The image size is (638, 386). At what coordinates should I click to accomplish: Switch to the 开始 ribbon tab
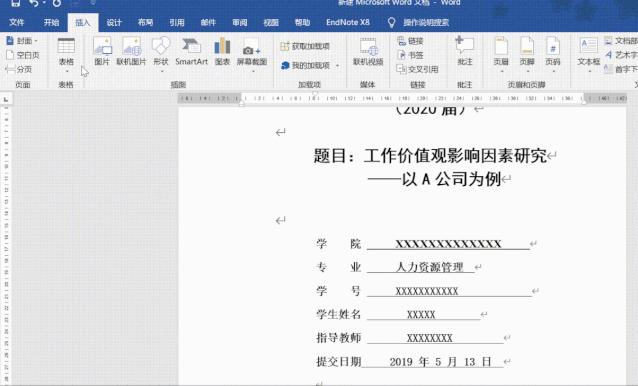tap(51, 22)
